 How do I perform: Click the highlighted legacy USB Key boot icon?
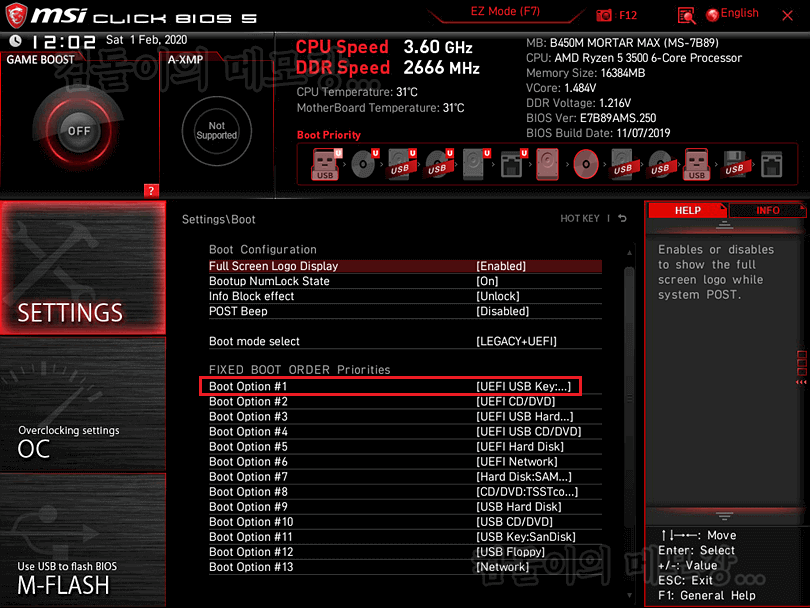(x=696, y=164)
